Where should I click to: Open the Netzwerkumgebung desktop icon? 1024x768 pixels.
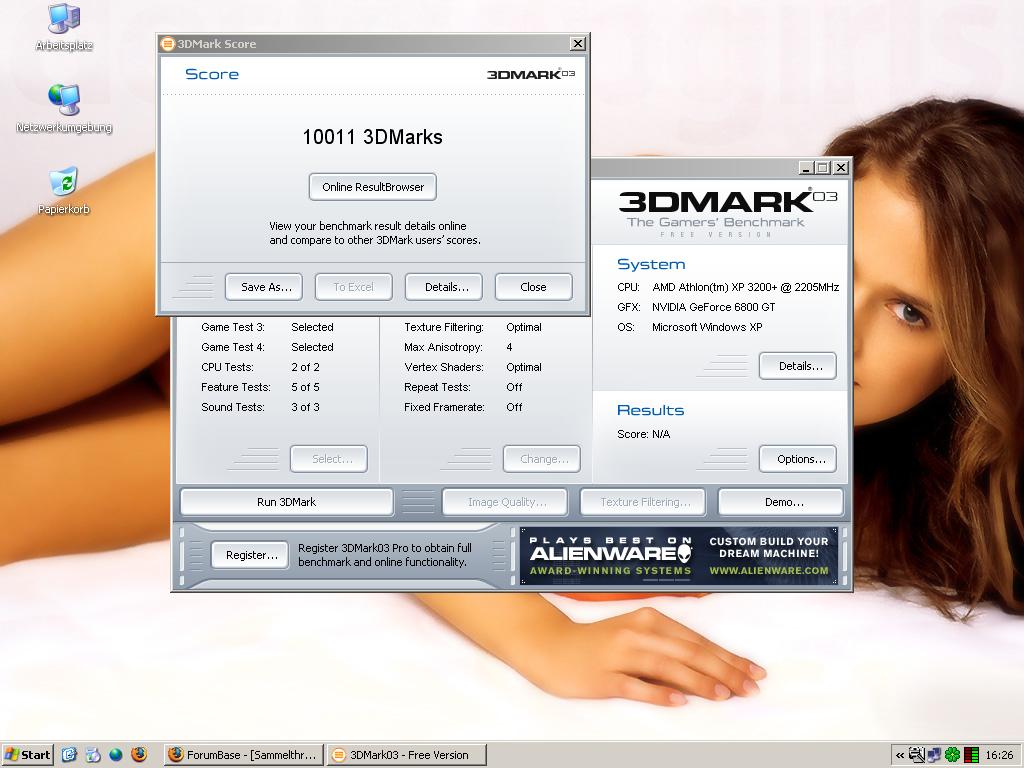click(64, 108)
